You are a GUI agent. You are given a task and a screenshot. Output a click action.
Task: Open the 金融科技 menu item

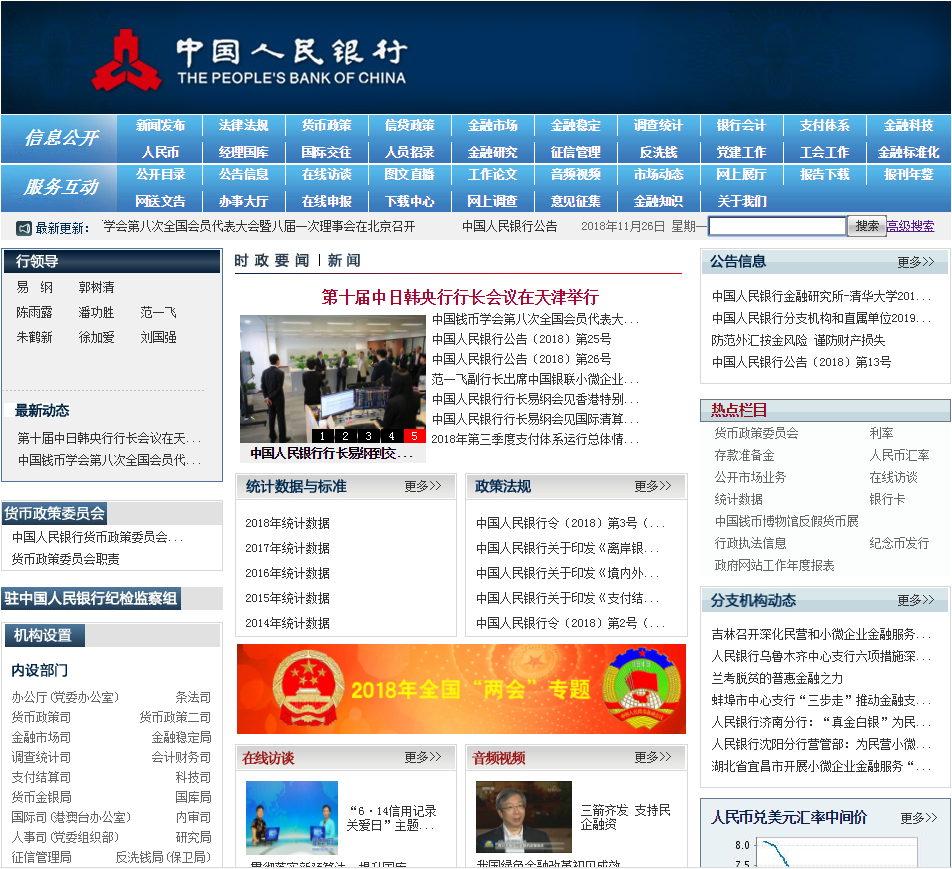tap(908, 126)
